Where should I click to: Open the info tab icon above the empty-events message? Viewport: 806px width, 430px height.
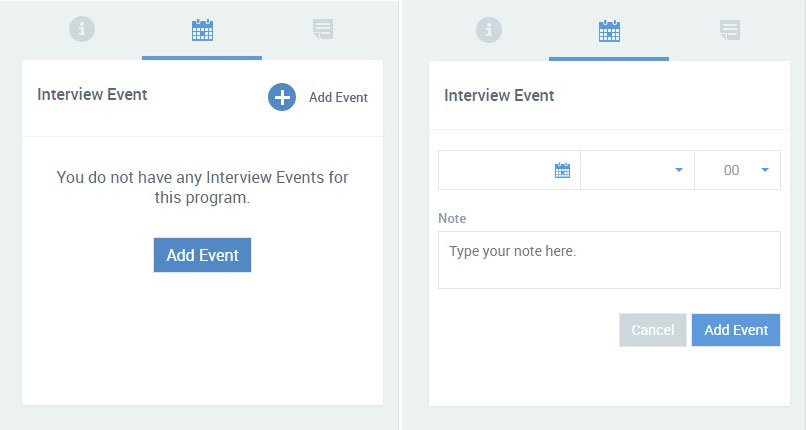pos(82,29)
